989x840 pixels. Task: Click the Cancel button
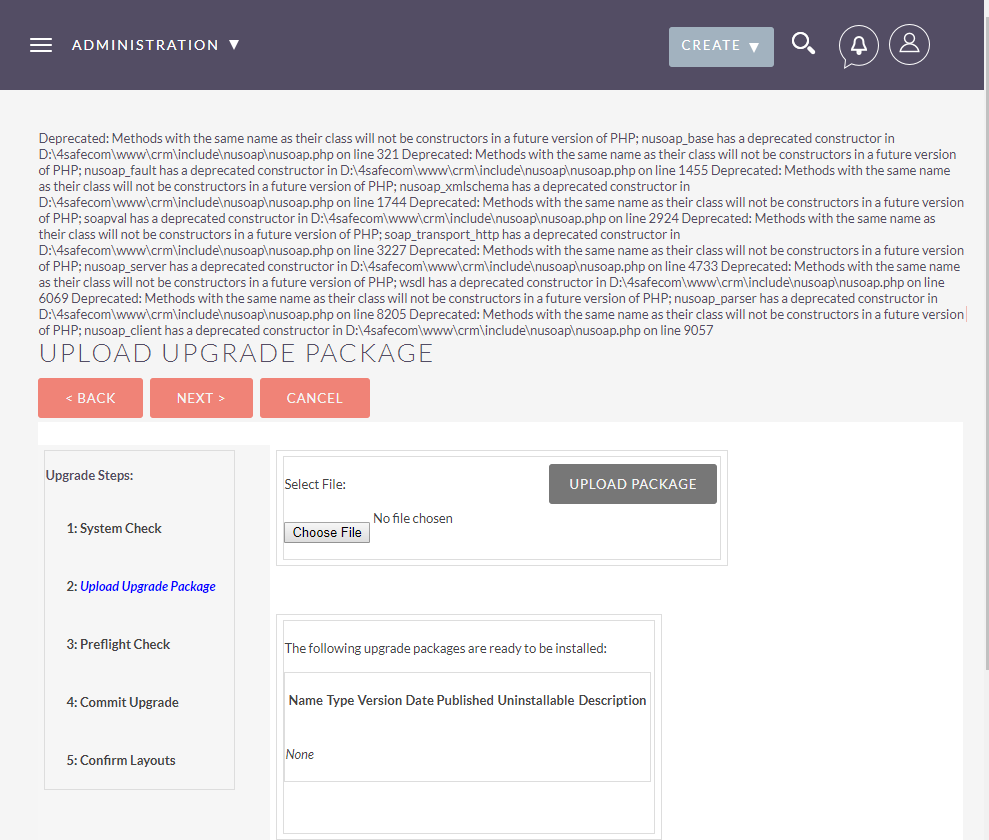click(315, 398)
